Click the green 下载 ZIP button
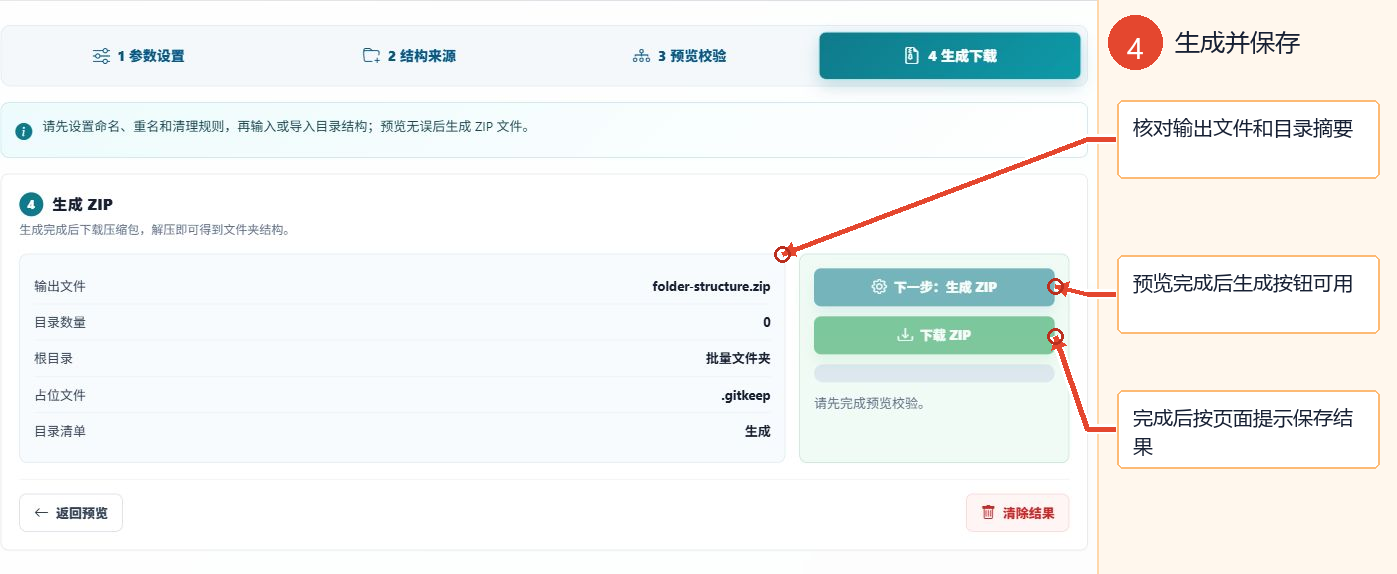Image resolution: width=1397 pixels, height=574 pixels. pos(934,335)
